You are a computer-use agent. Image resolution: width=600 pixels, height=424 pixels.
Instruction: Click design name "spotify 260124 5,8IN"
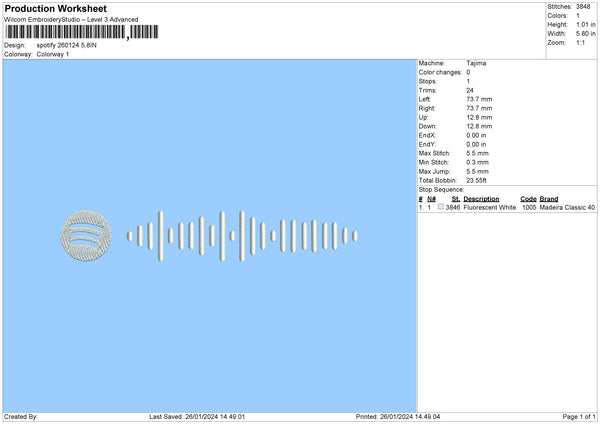tap(67, 45)
